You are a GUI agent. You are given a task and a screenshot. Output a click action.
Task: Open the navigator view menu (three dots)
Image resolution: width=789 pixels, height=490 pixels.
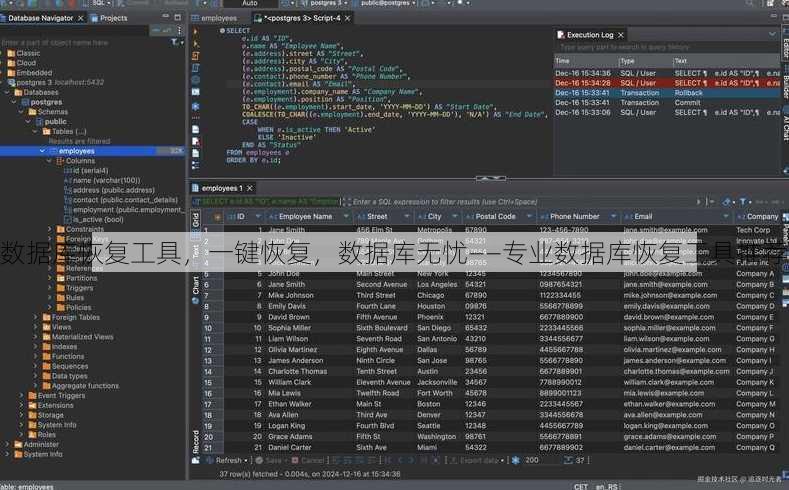(179, 31)
